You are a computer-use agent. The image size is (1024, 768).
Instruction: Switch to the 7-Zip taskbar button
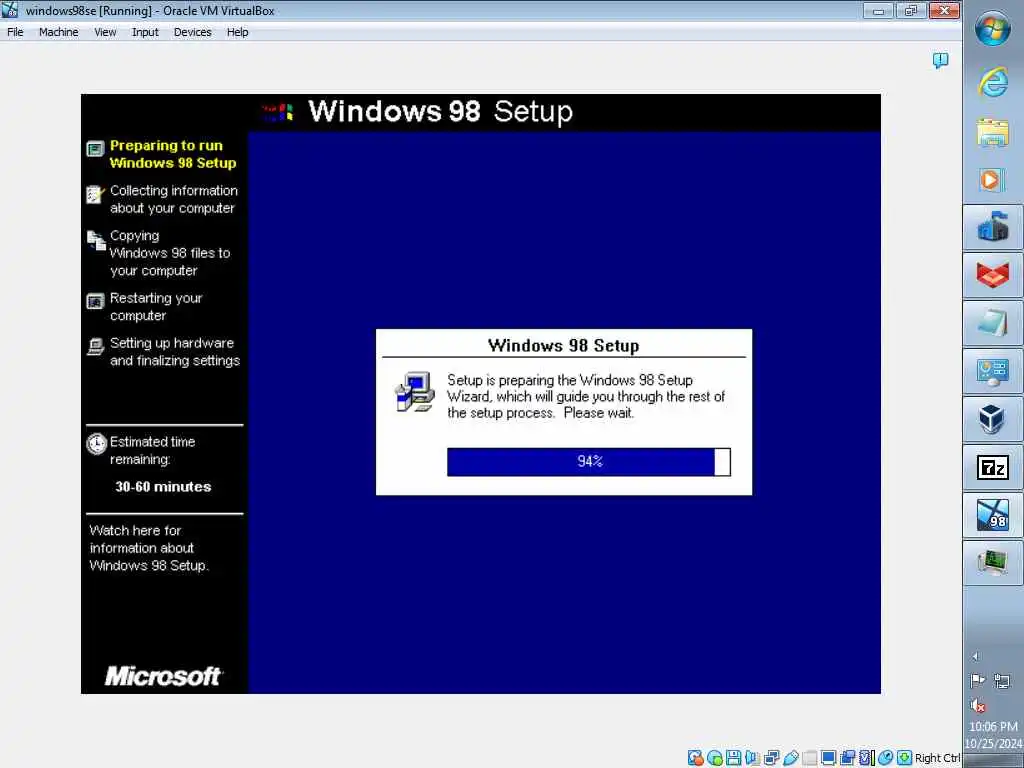click(x=993, y=468)
